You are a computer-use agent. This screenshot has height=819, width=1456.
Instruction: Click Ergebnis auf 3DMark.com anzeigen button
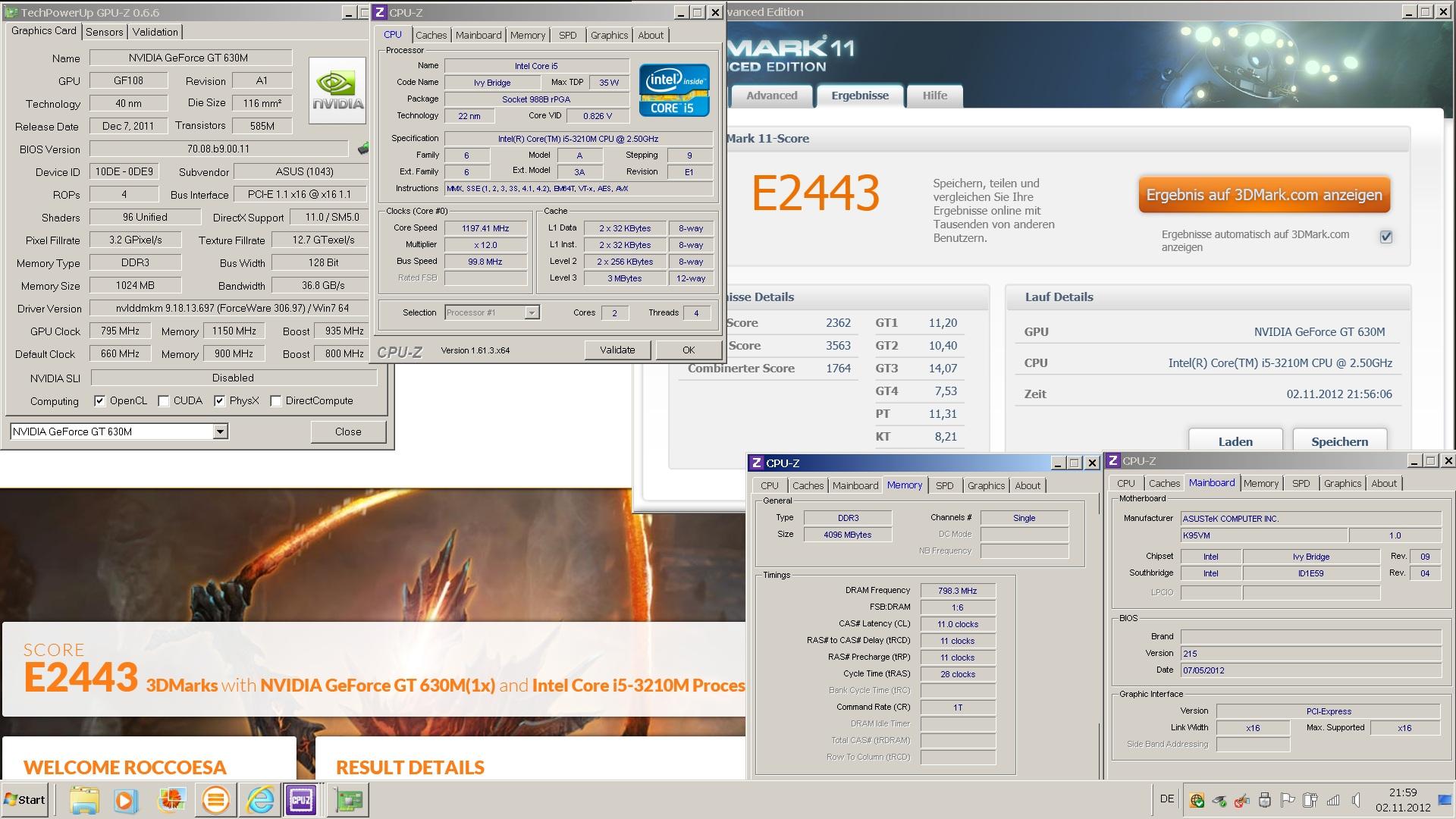[1264, 195]
